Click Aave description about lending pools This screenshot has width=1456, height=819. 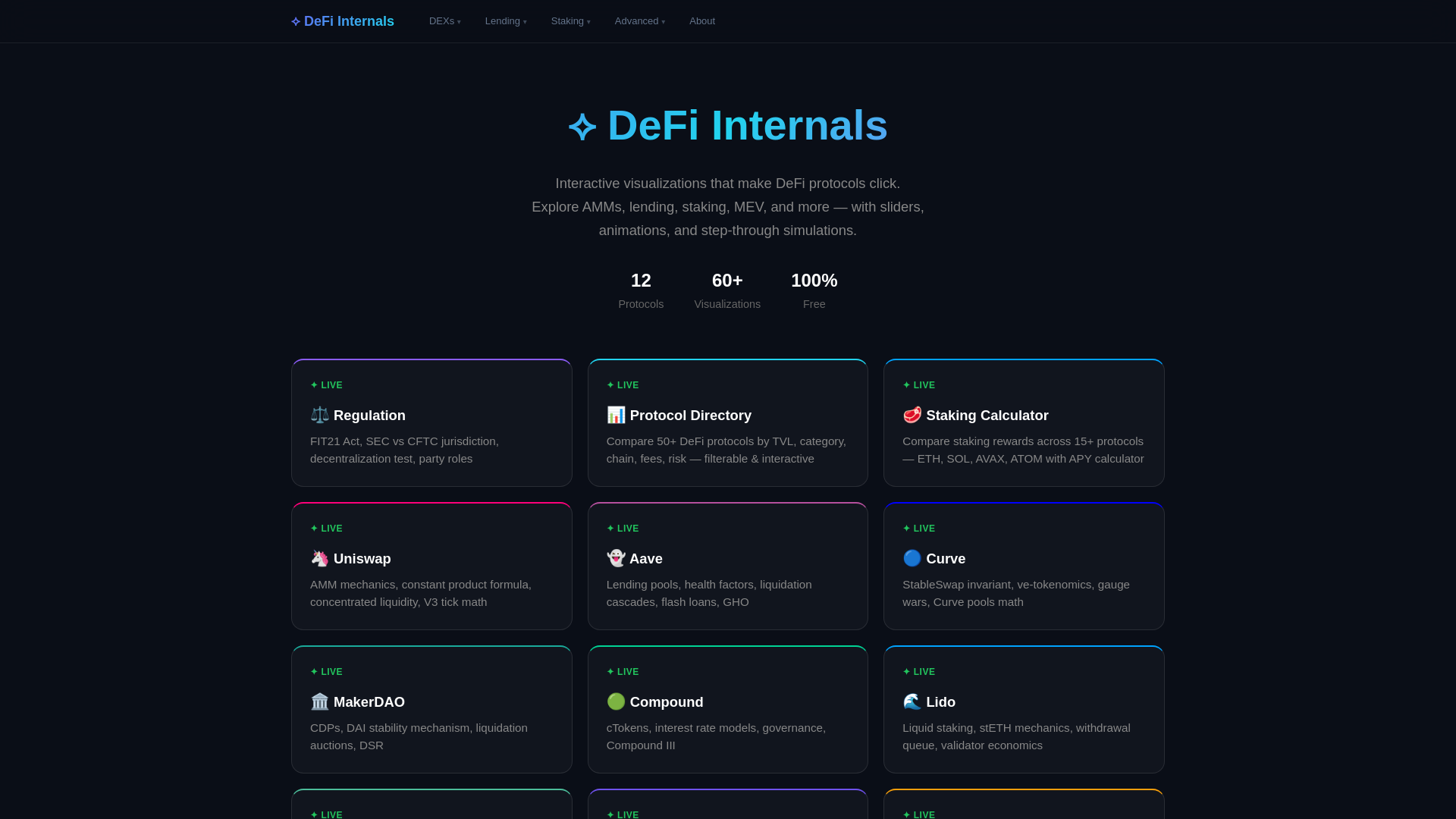(x=709, y=593)
